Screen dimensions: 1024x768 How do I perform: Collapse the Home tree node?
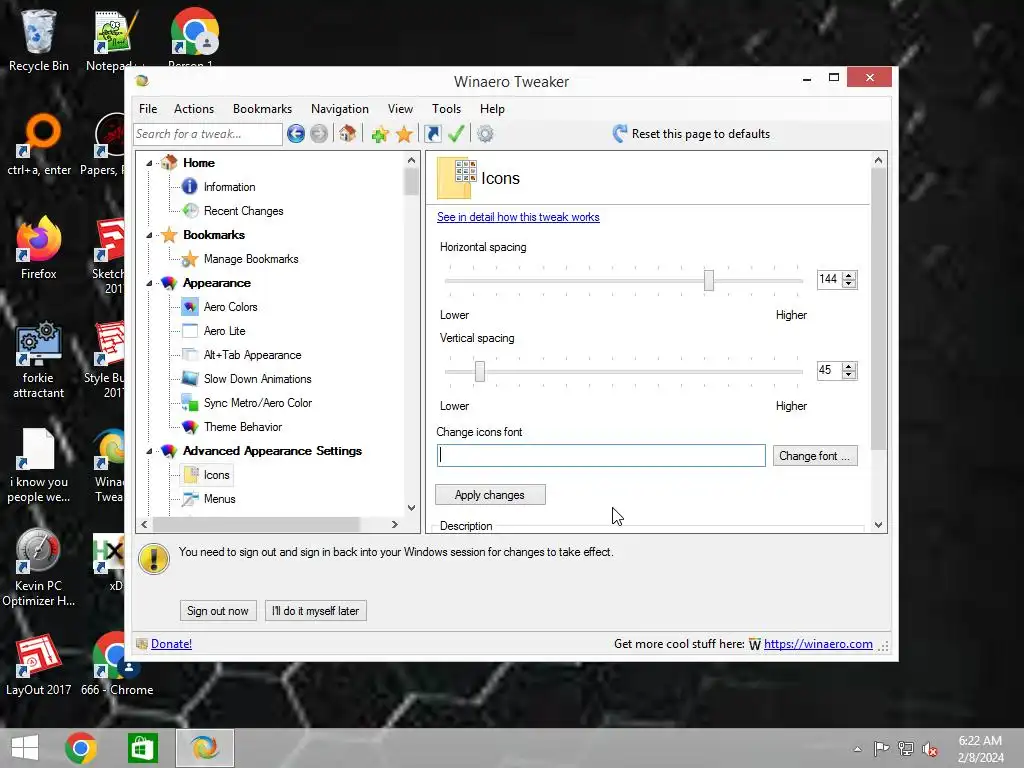click(x=149, y=163)
